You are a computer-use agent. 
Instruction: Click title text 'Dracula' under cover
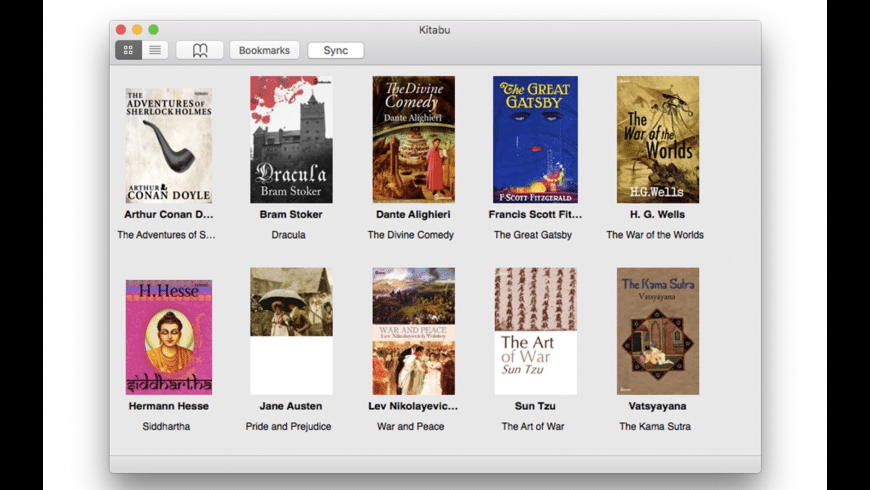click(x=289, y=235)
